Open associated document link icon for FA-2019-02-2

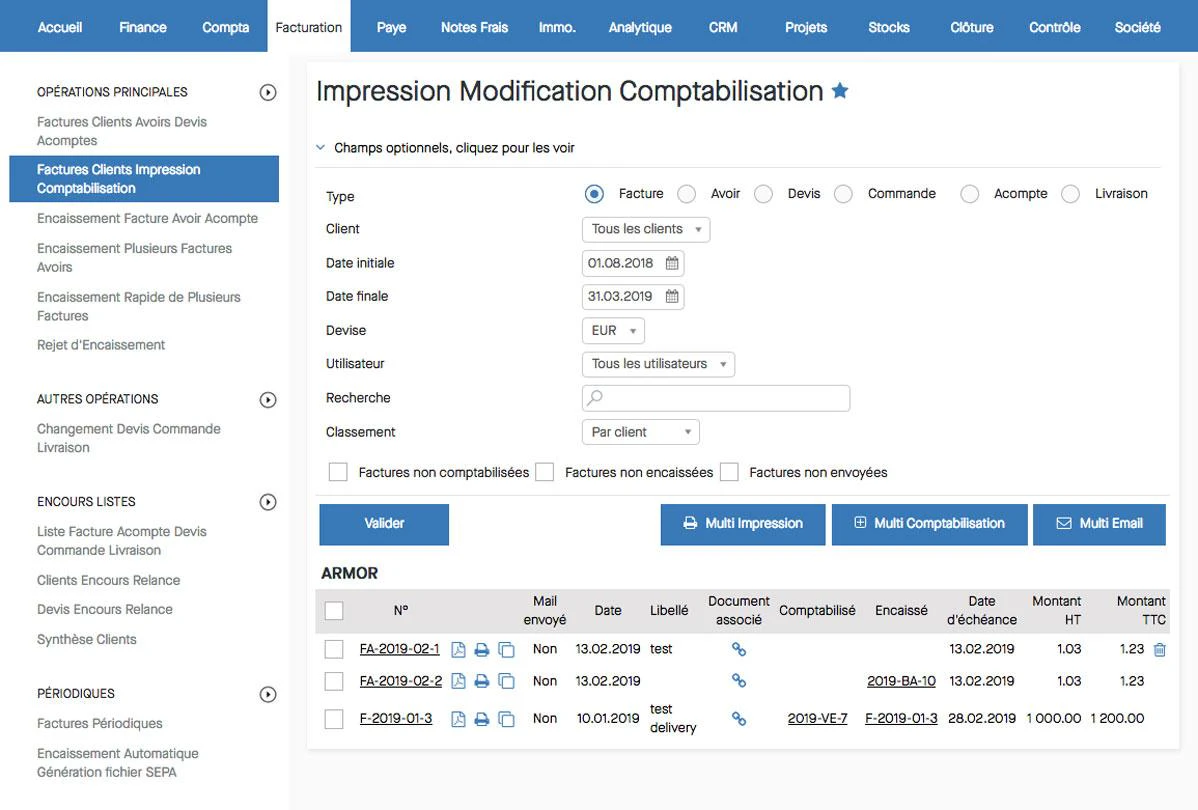[x=738, y=680]
